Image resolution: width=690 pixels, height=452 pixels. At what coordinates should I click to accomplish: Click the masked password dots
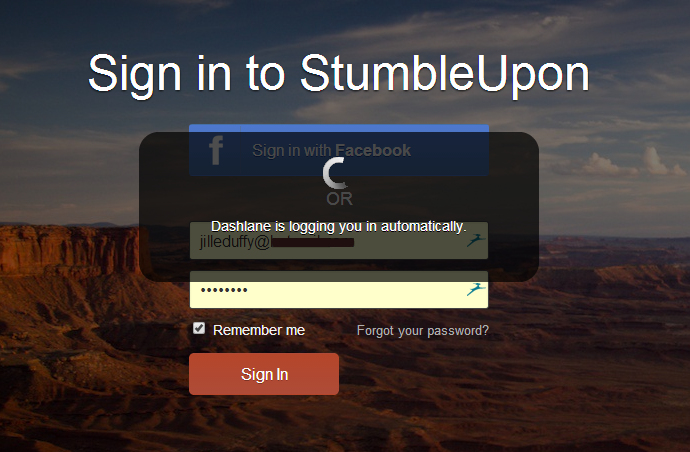tap(224, 290)
